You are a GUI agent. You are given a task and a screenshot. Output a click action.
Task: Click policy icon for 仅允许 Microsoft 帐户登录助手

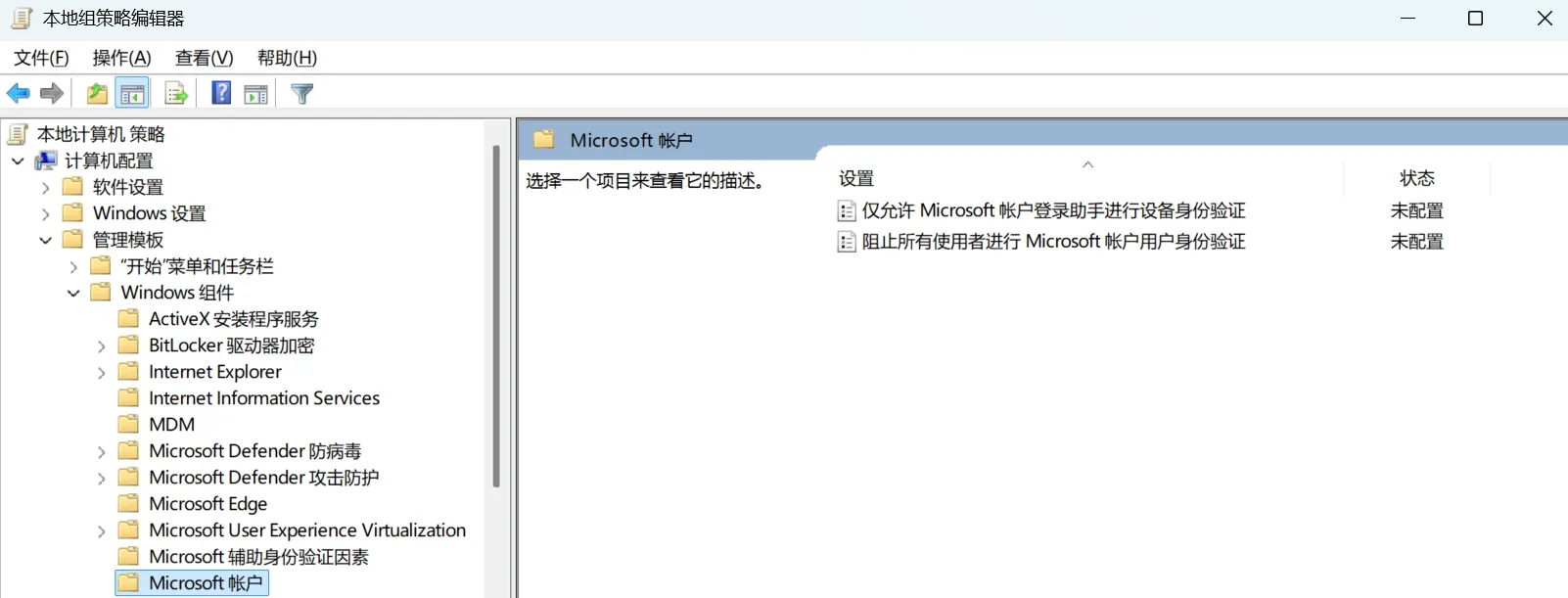(847, 211)
